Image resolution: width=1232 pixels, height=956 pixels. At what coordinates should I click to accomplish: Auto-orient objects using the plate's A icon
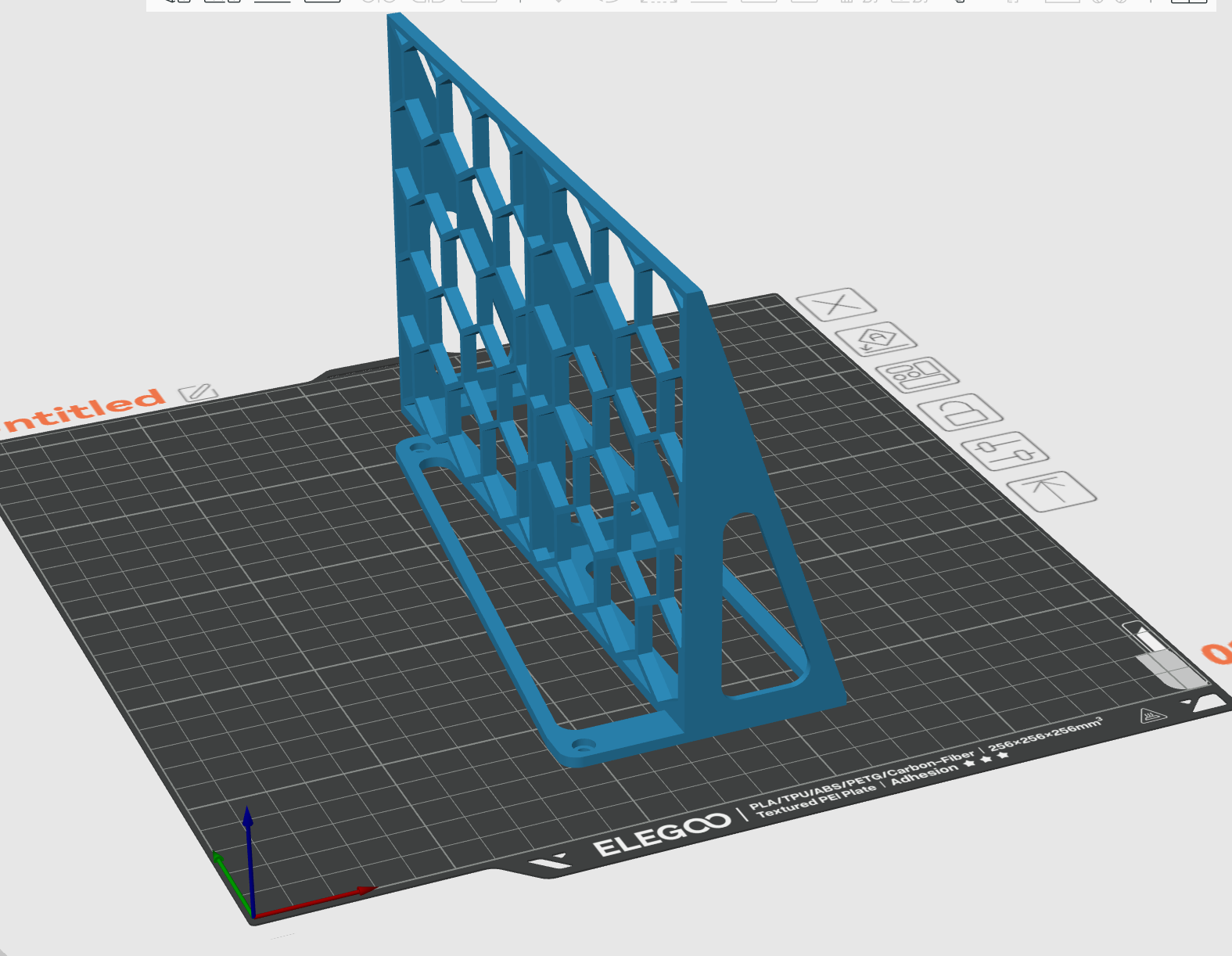coord(876,340)
